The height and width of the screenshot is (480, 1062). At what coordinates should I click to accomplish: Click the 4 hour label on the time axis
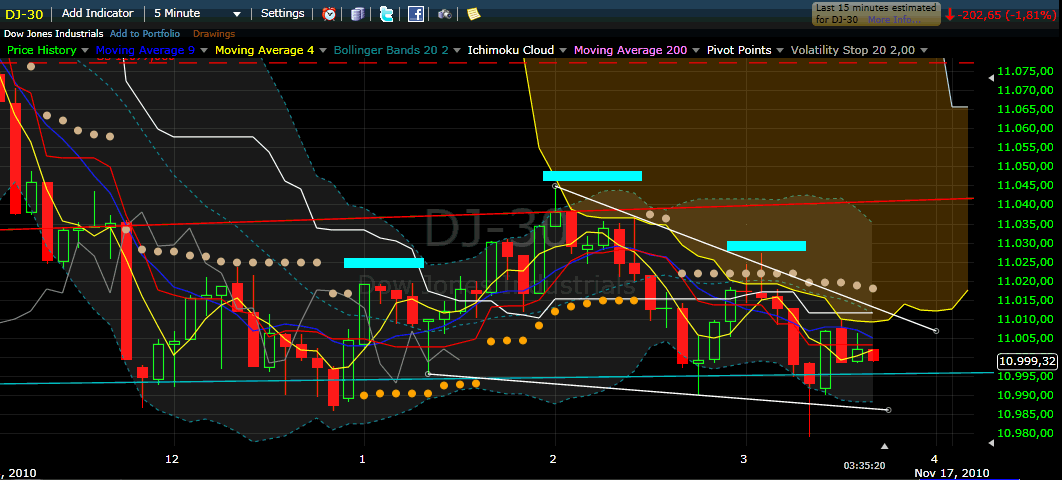pos(935,459)
